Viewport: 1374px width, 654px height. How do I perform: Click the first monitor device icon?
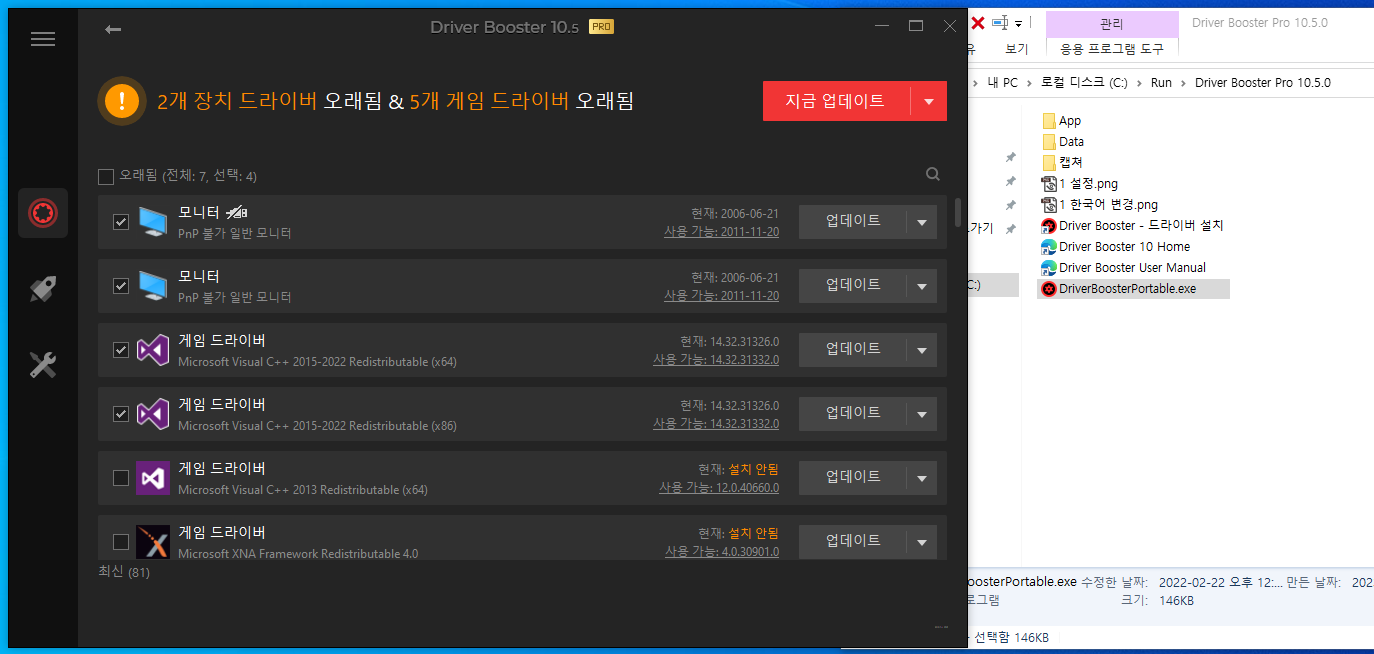coord(153,221)
